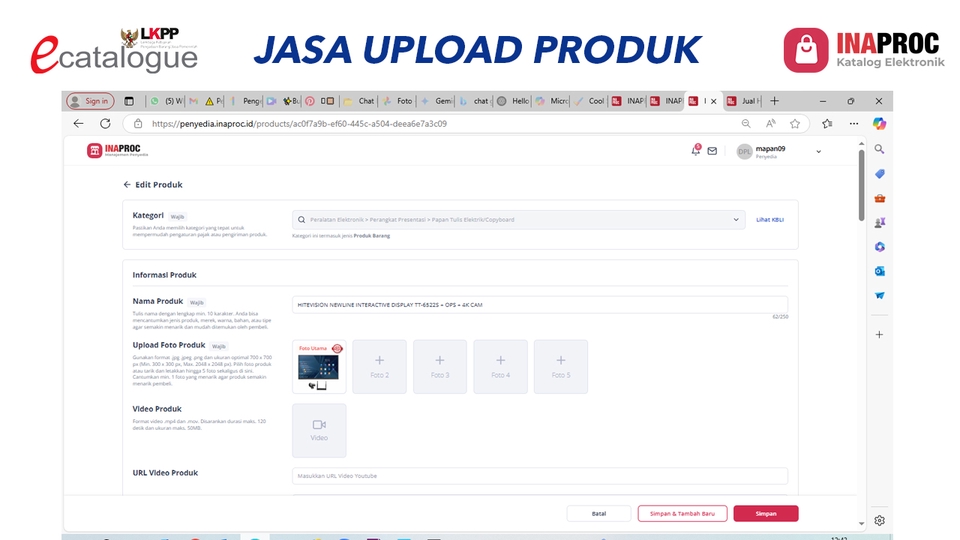Click the red Simpan button

(x=766, y=514)
